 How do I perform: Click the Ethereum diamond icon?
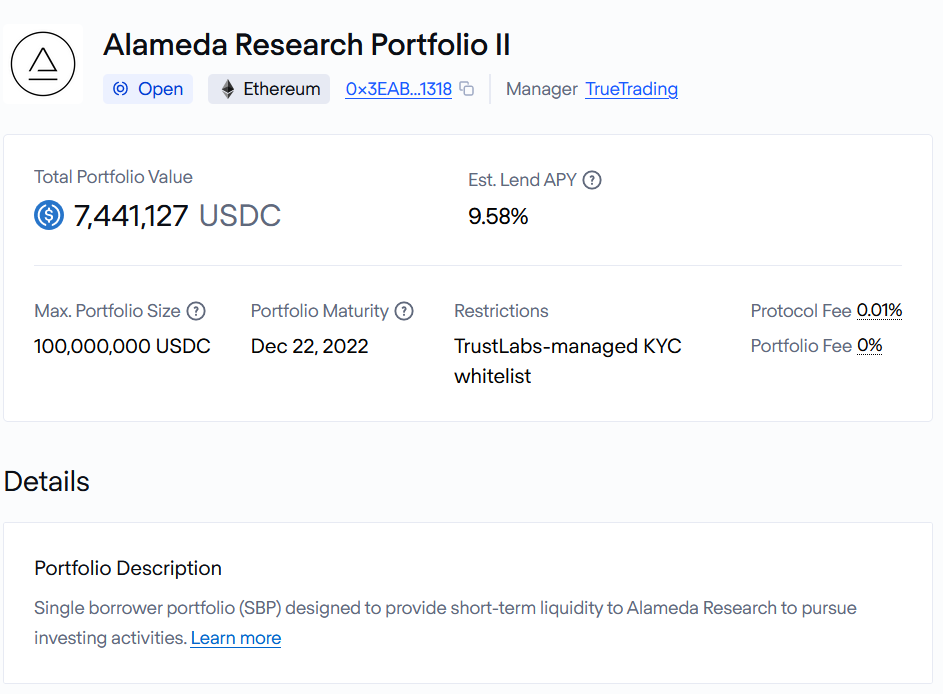pos(228,89)
